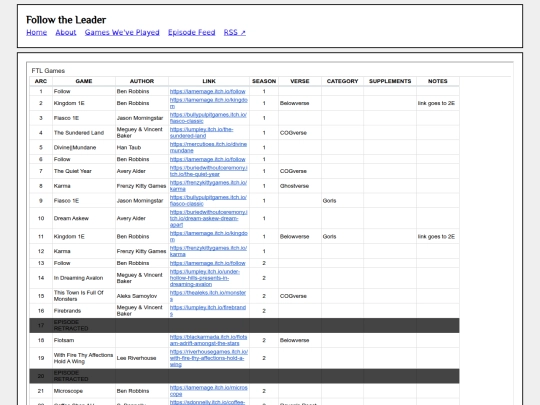540x405 pixels.
Task: Open the dream-askew-dream-apart link
Action: tap(208, 218)
